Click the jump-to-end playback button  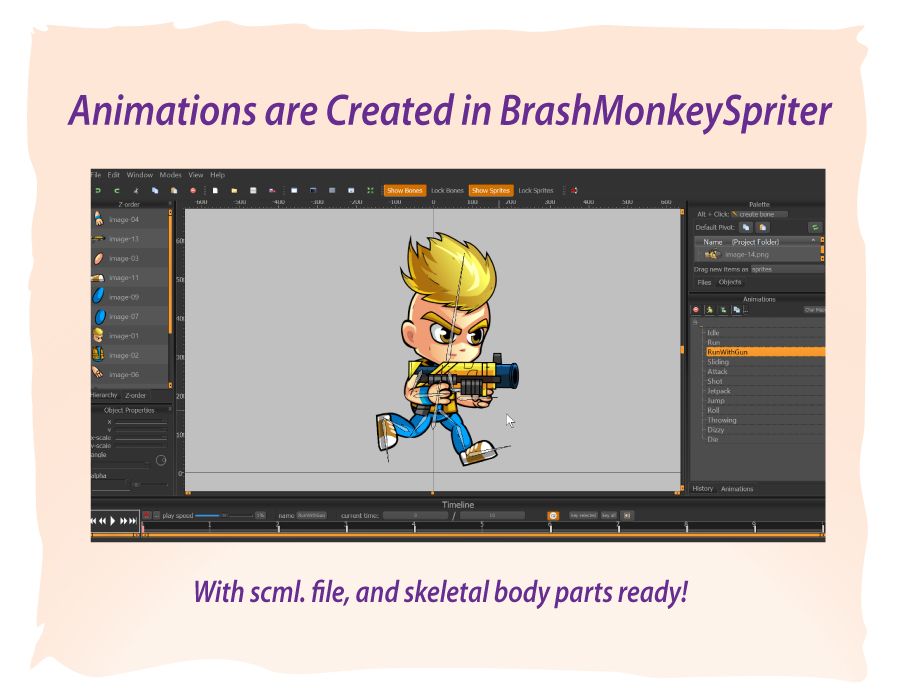click(133, 521)
